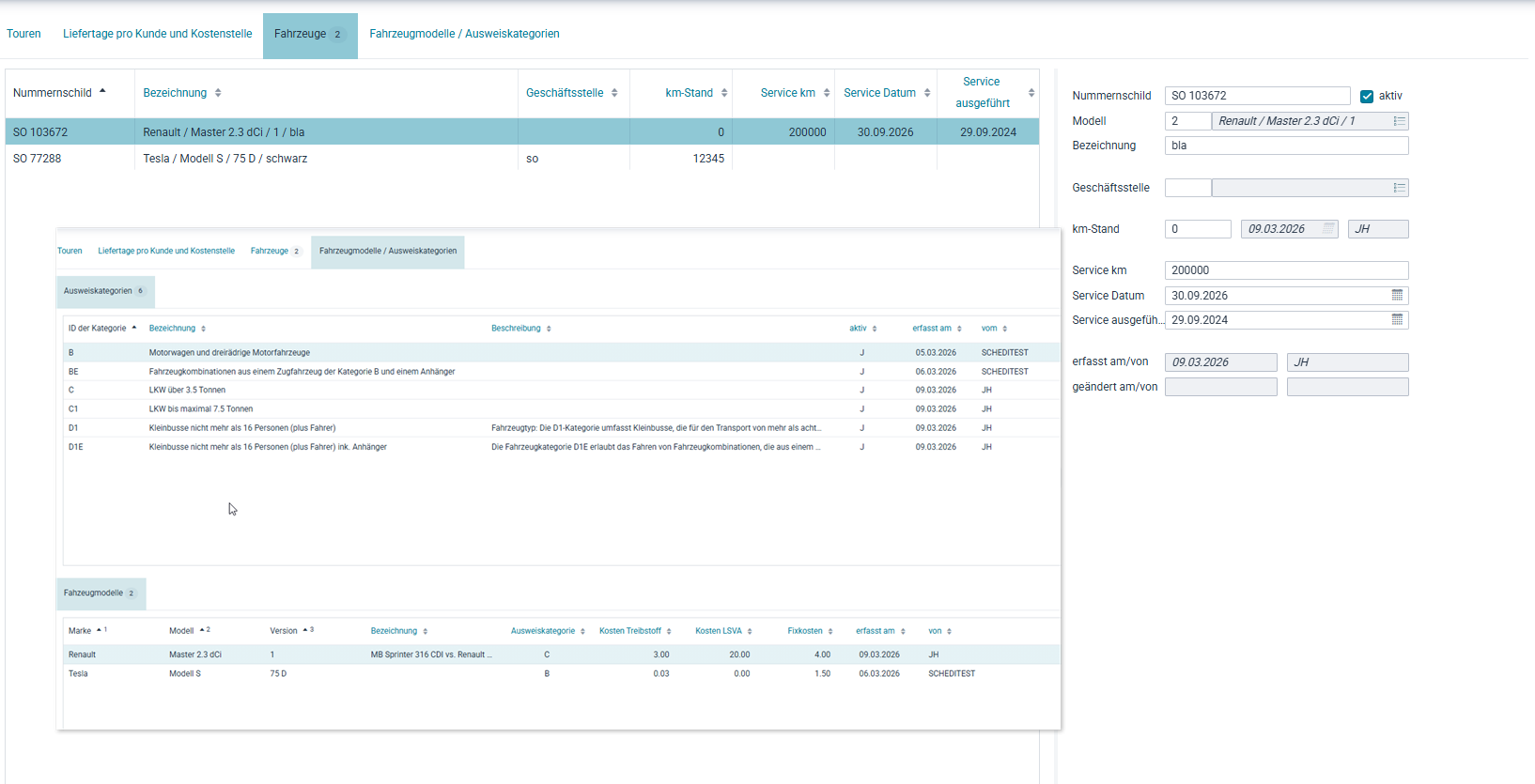Open the Service Datum calendar picker
Viewport: 1535px width, 784px height.
click(x=1397, y=295)
